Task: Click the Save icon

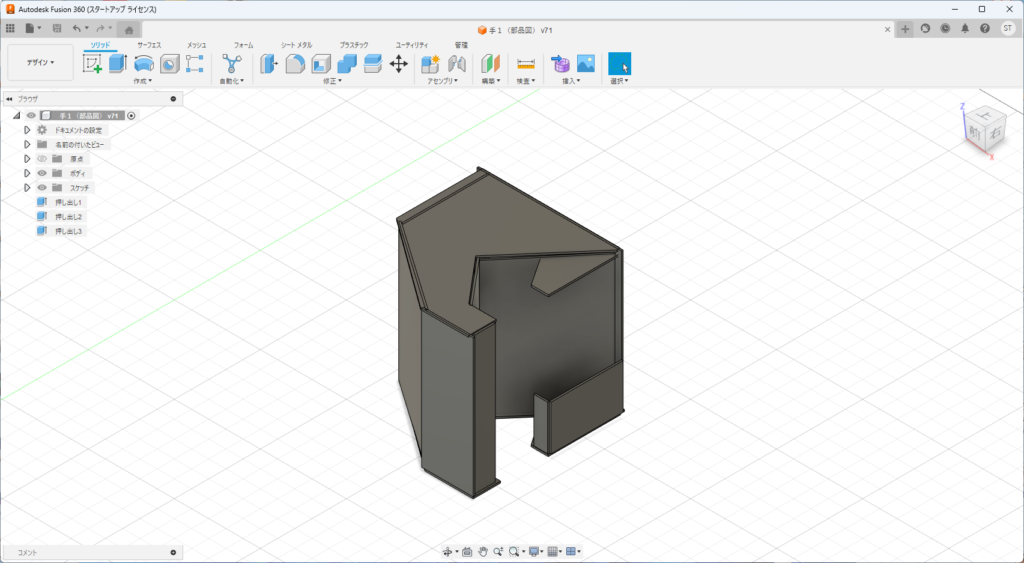Action: 57,29
